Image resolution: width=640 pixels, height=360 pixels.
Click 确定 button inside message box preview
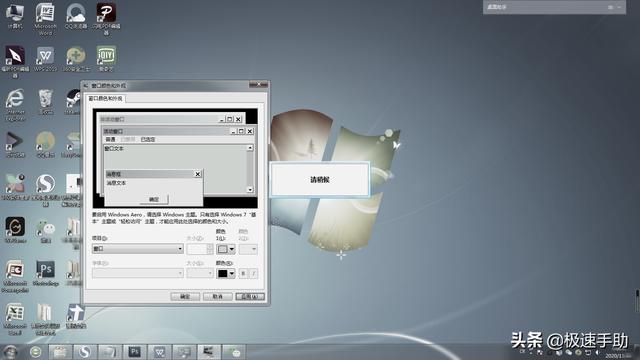[x=153, y=199]
